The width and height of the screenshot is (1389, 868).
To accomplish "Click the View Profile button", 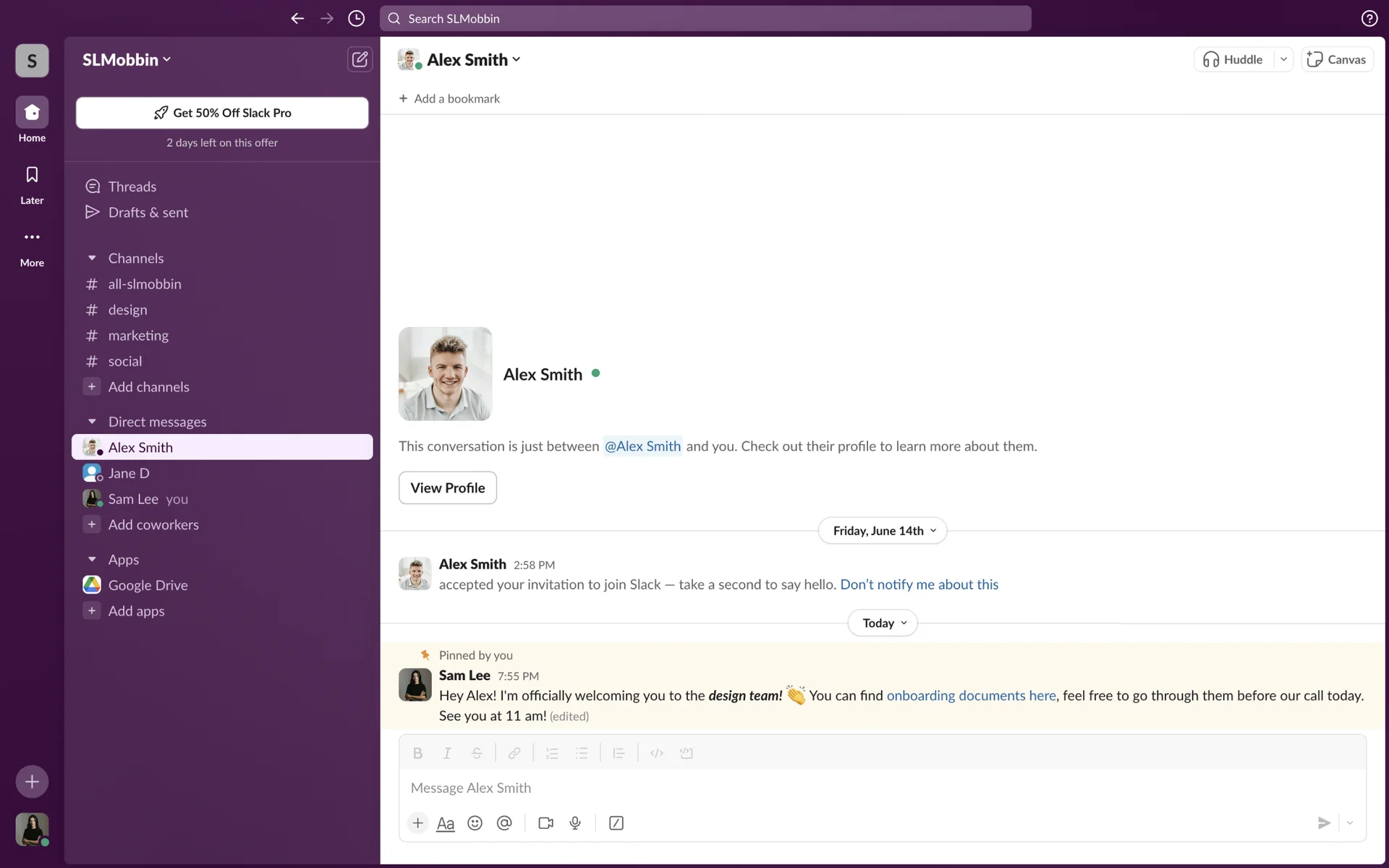I will [x=447, y=488].
